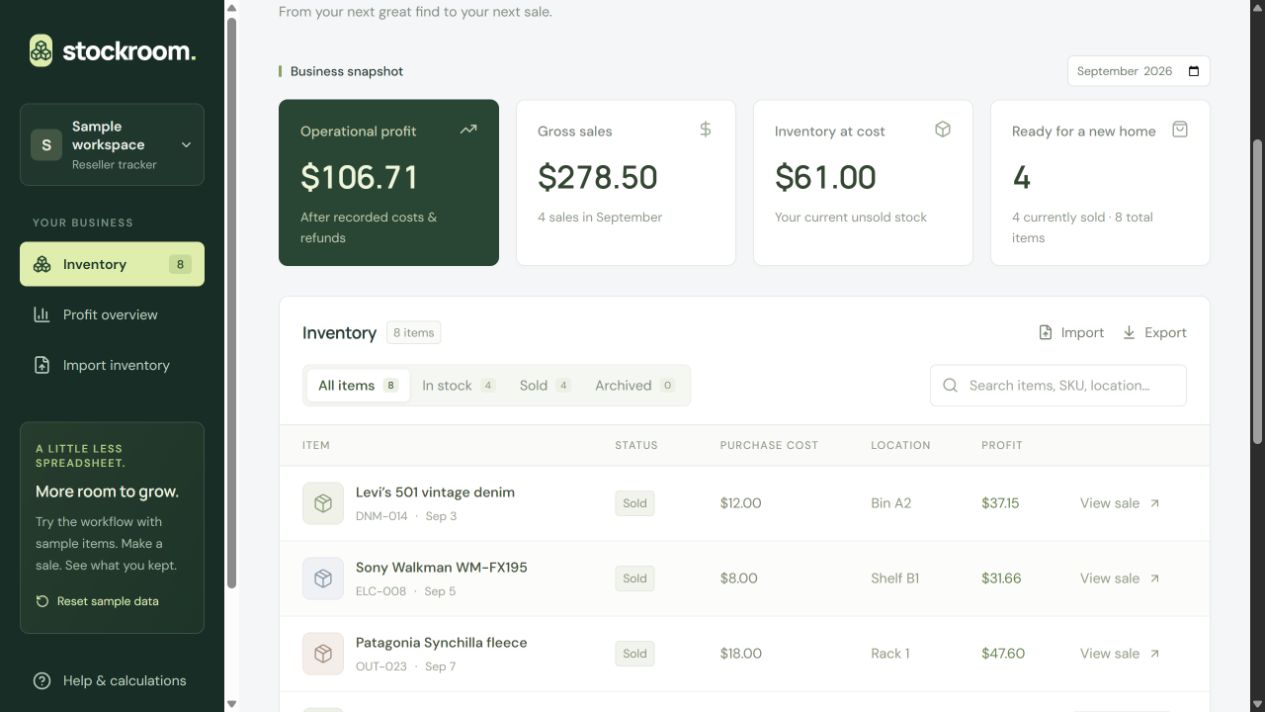Click the calendar icon in month field

click(x=1193, y=71)
